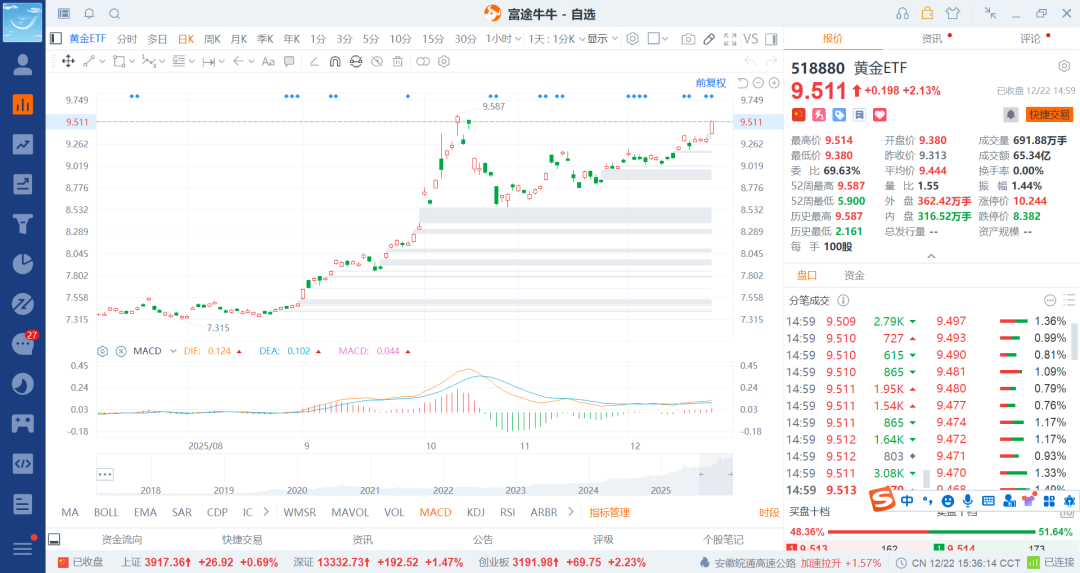Image resolution: width=1080 pixels, height=573 pixels.
Task: Open the user profile sidebar icon
Action: (x=23, y=65)
